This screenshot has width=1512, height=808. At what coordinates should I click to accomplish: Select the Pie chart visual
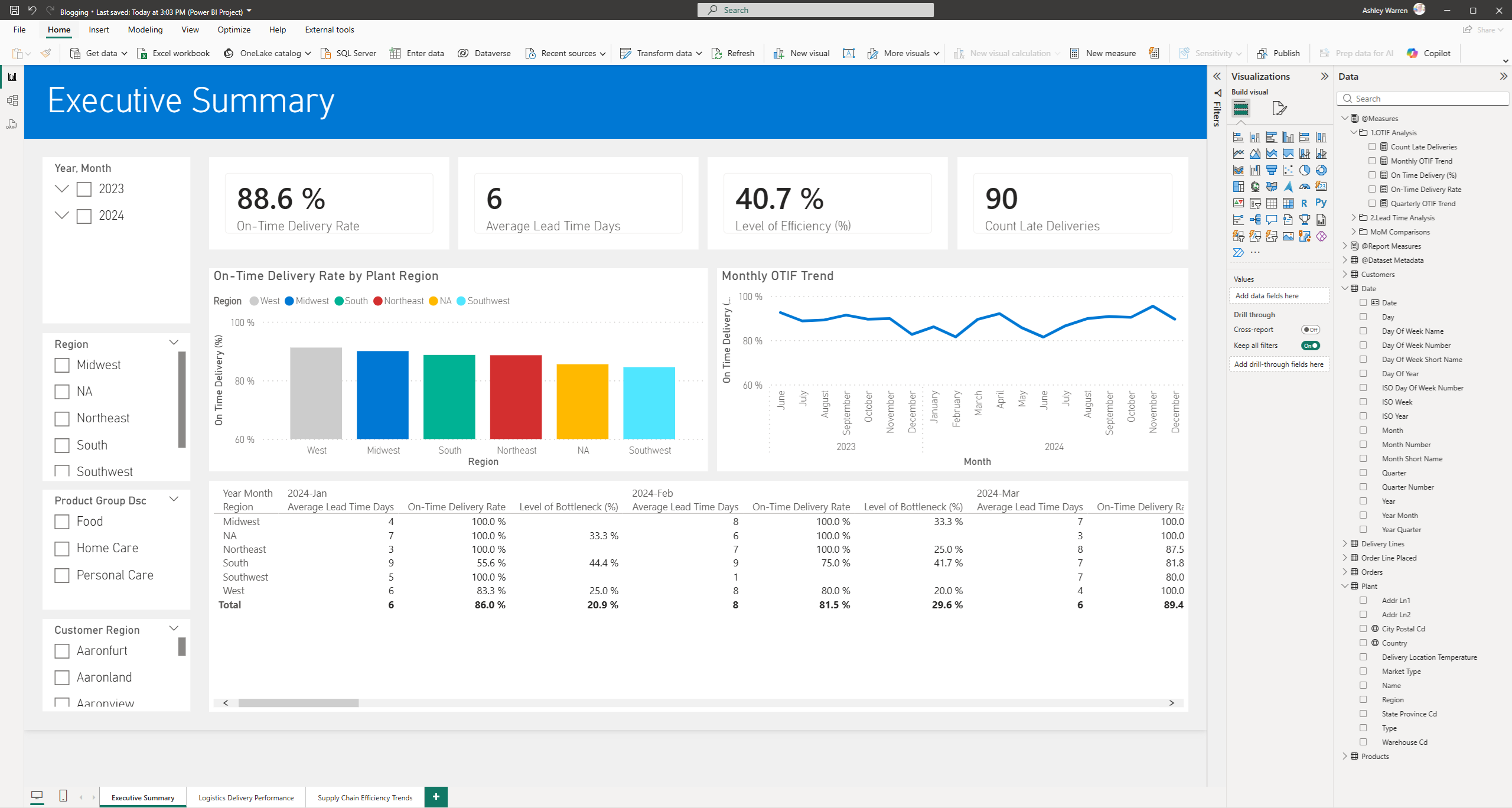pyautogui.click(x=1305, y=170)
